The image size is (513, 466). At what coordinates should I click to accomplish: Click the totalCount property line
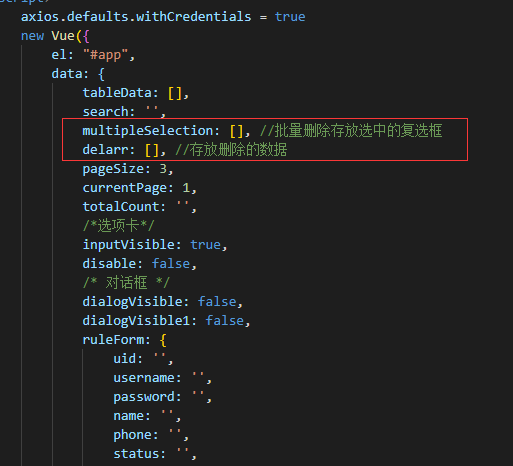click(x=139, y=207)
